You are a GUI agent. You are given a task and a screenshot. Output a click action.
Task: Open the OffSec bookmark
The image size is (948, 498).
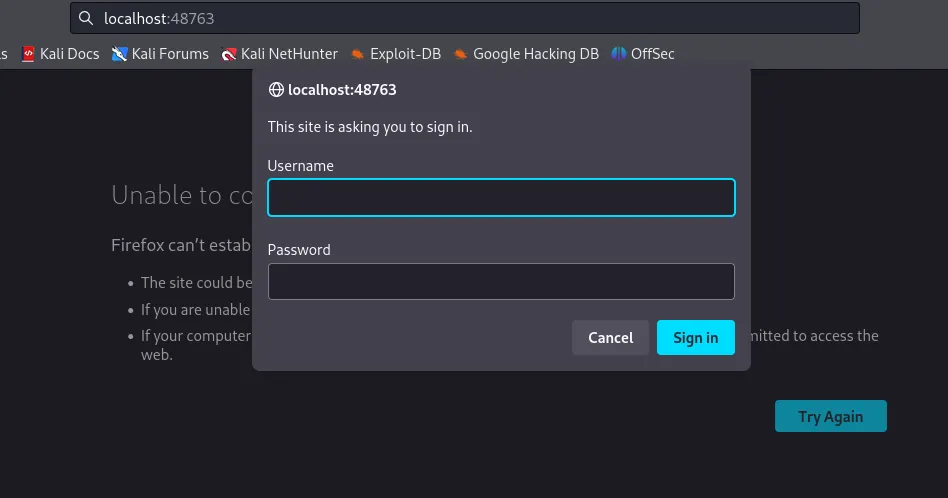643,54
